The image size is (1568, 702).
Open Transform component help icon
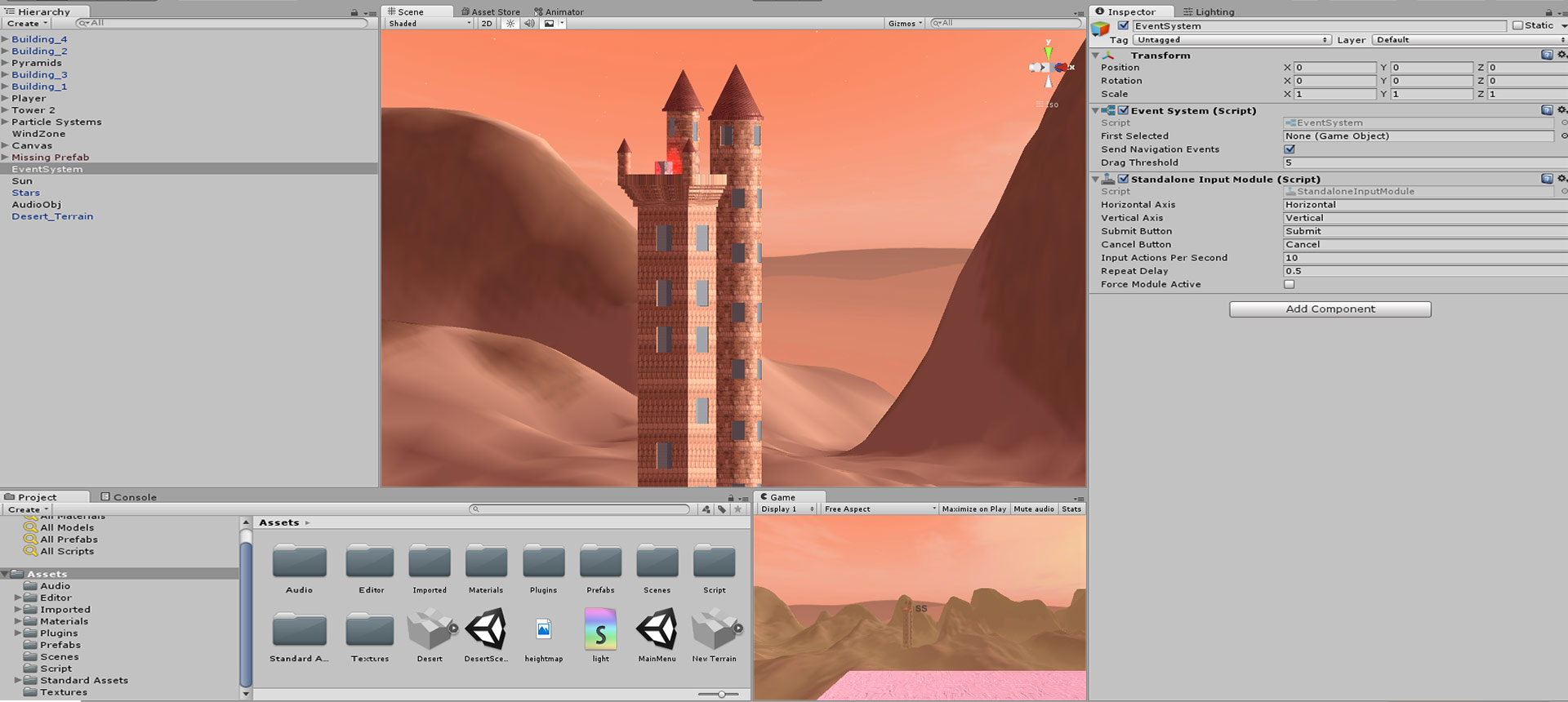point(1546,55)
